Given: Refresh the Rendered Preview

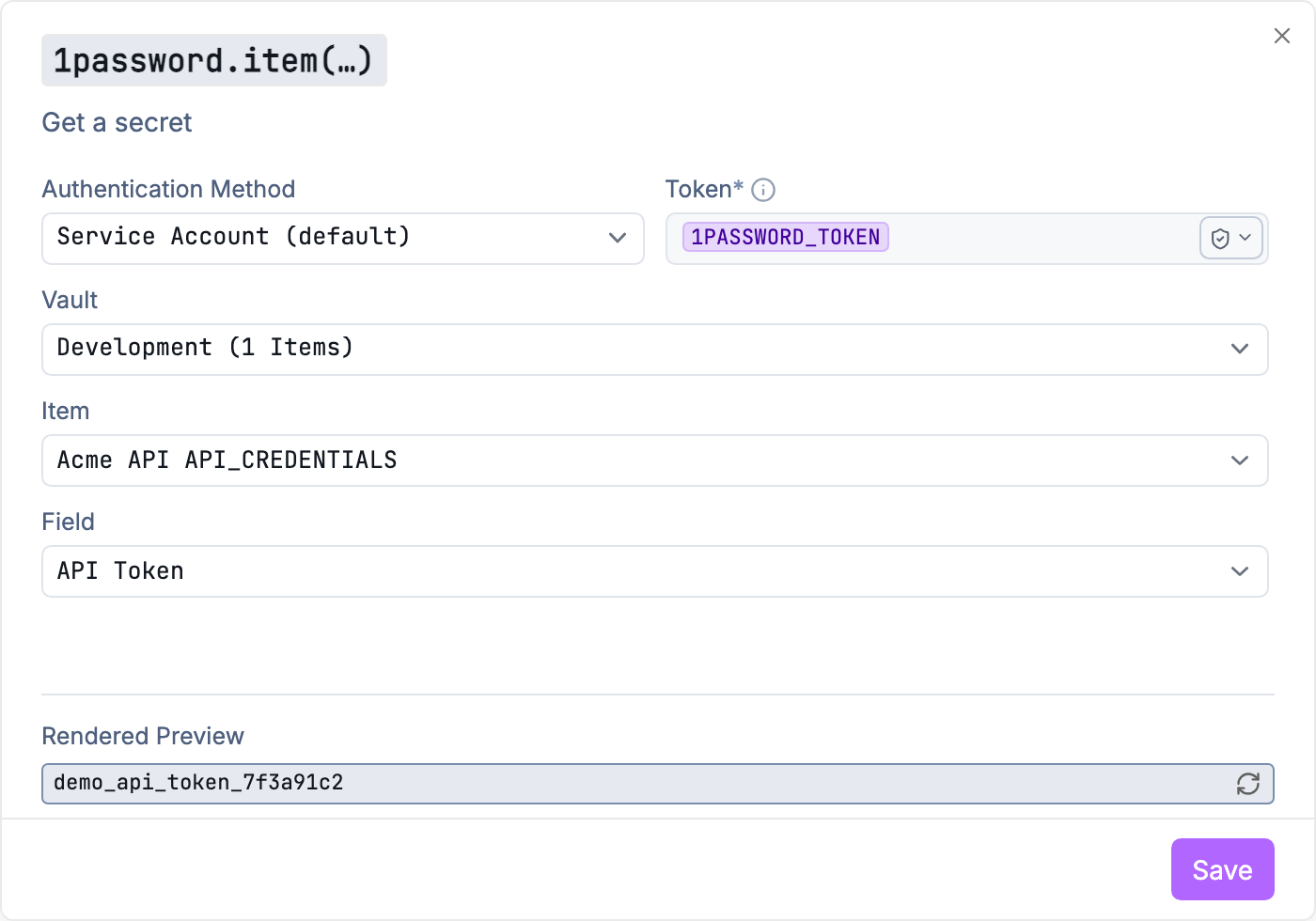Looking at the screenshot, I should point(1248,784).
